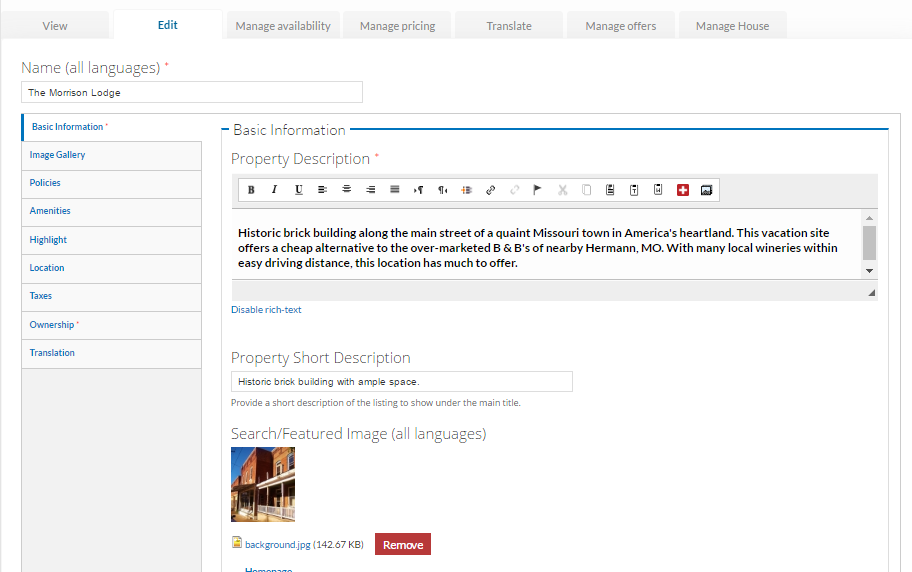Open the Amenities section

[112, 211]
